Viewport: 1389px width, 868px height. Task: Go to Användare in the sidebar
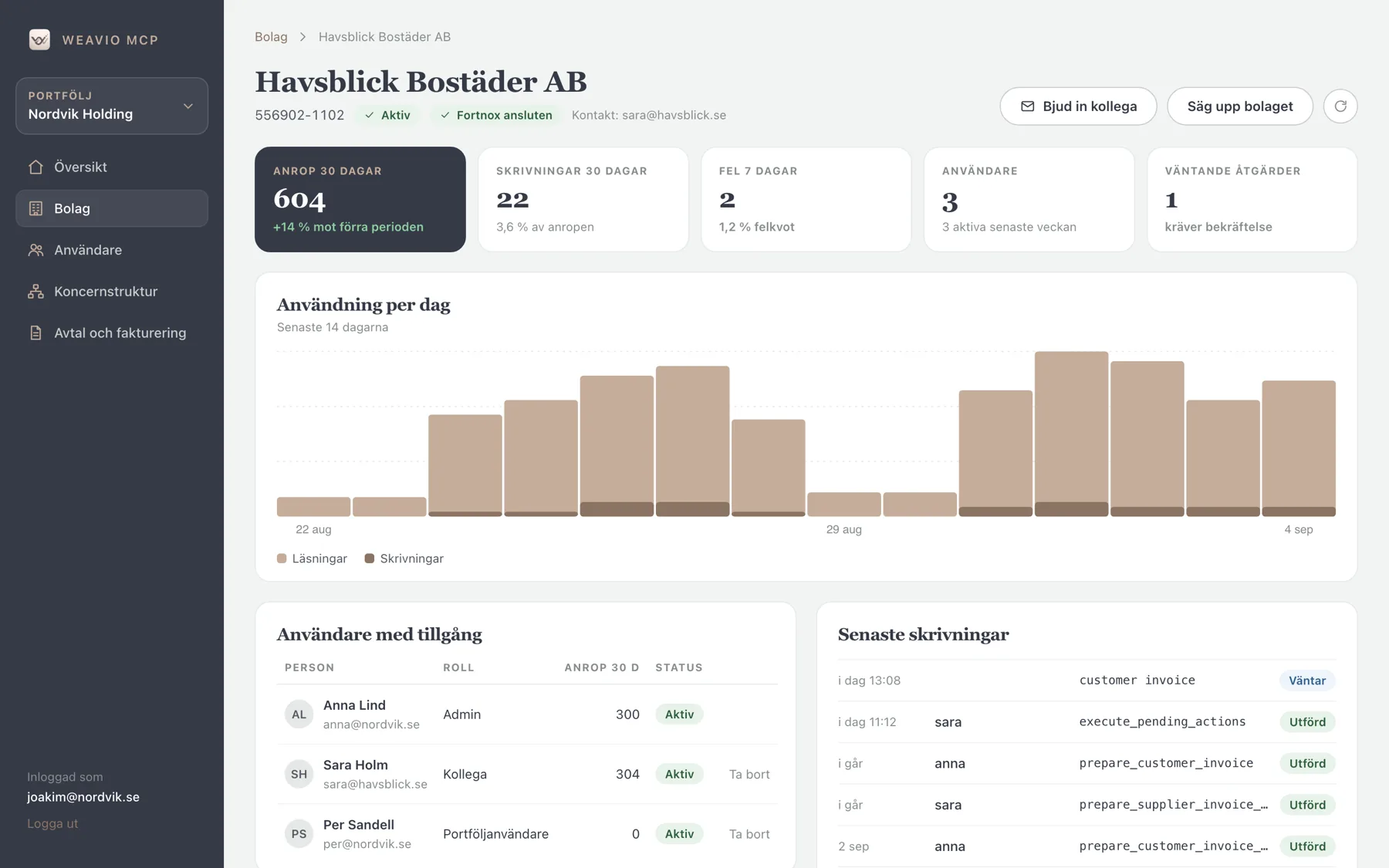112,250
